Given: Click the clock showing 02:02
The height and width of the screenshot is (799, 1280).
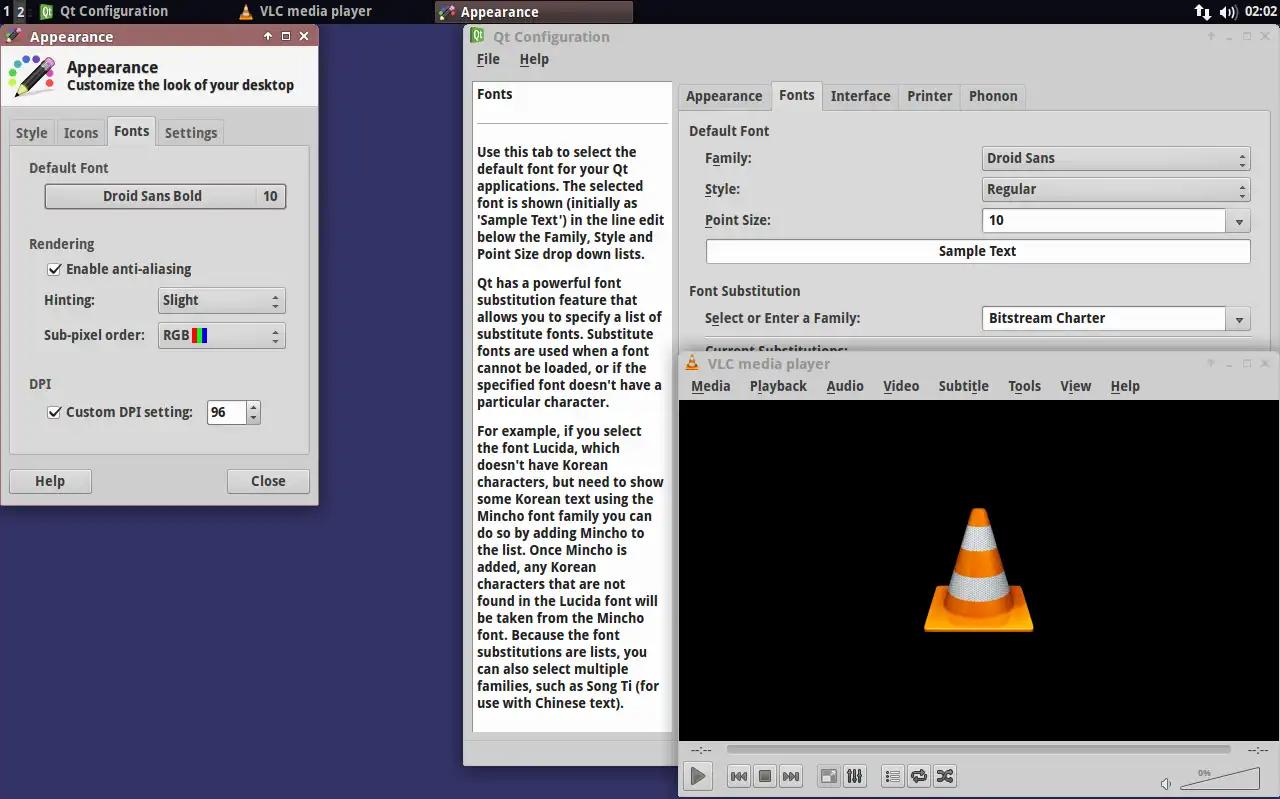Looking at the screenshot, I should (1261, 12).
